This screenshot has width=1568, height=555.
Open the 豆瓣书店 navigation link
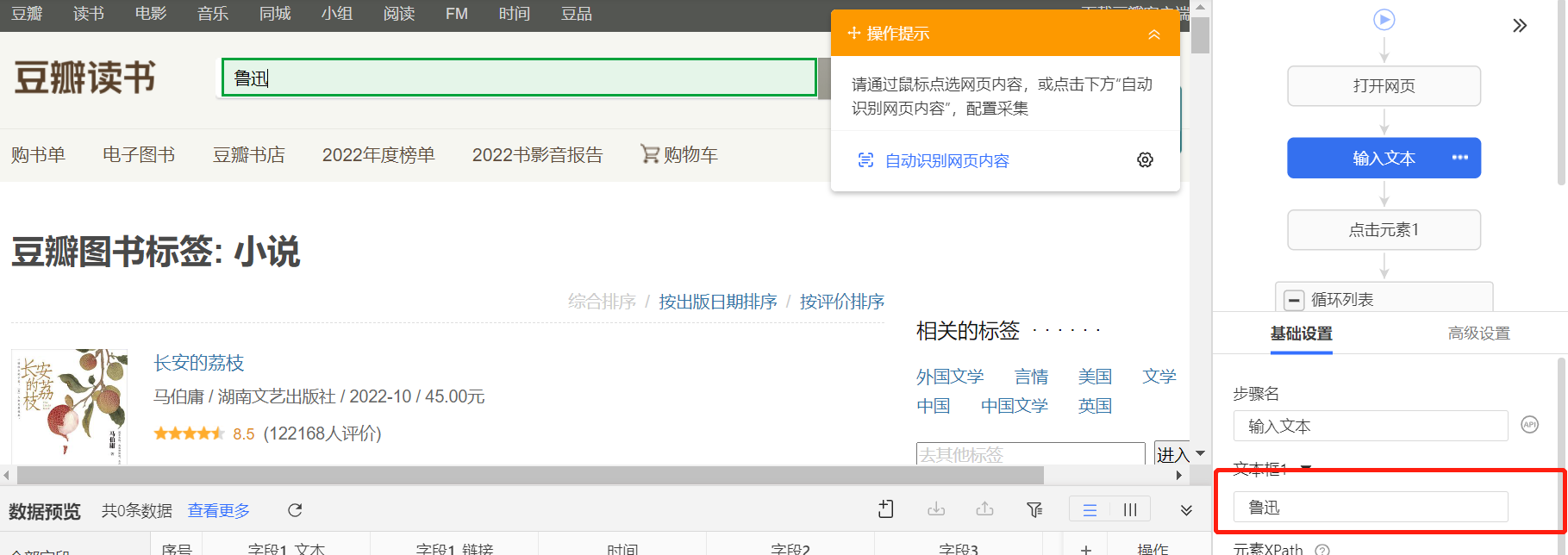click(x=249, y=155)
